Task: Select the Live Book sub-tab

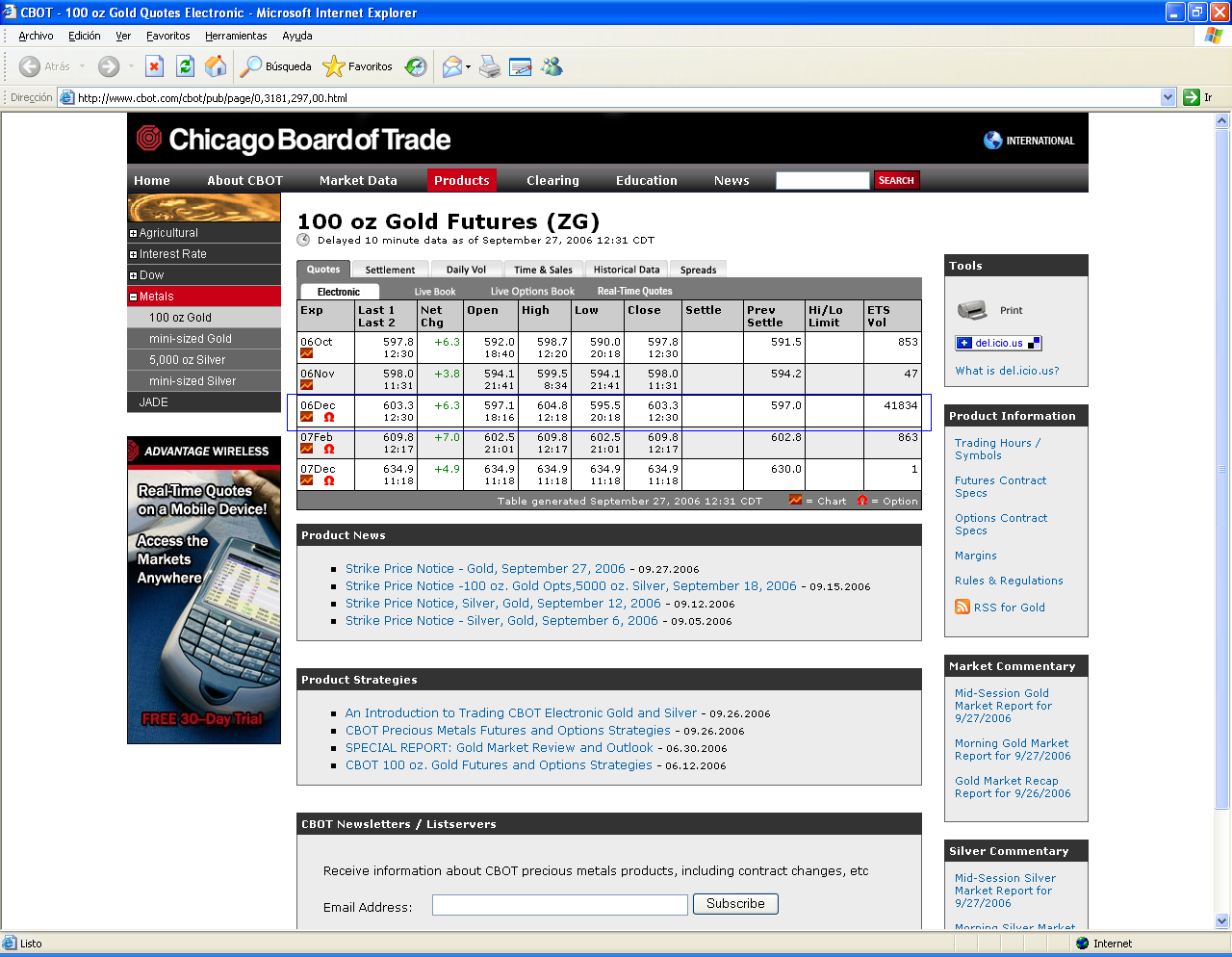Action: pos(435,292)
